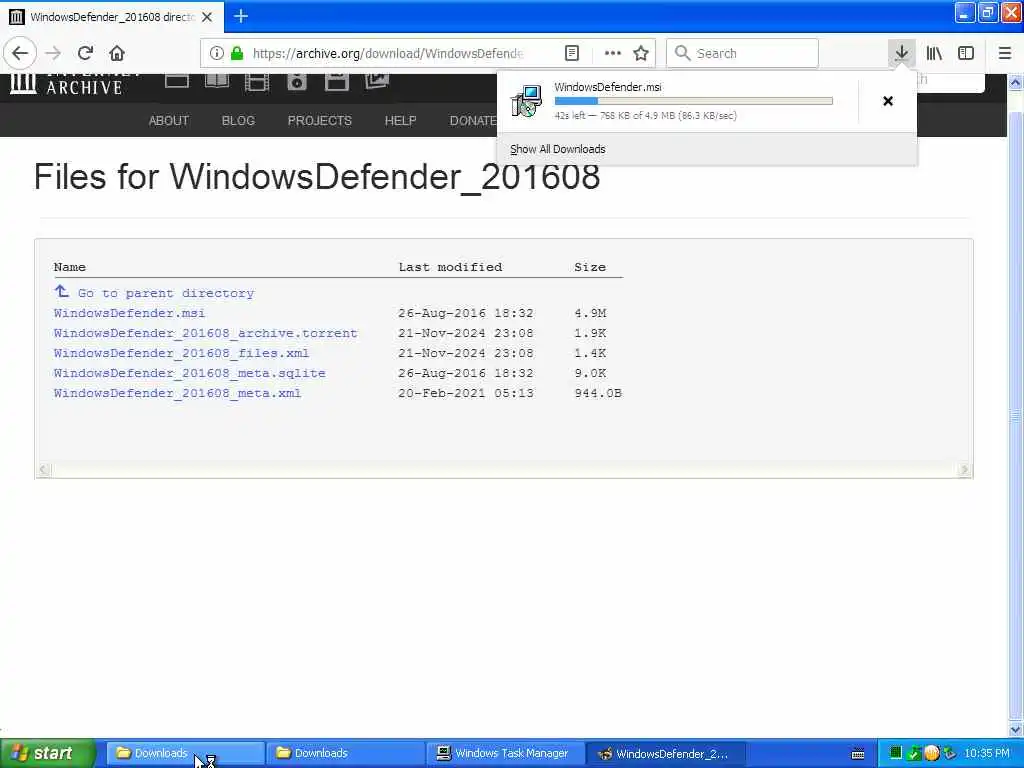Click the orange round tray icon
Viewport: 1024px width, 768px height.
(932, 753)
